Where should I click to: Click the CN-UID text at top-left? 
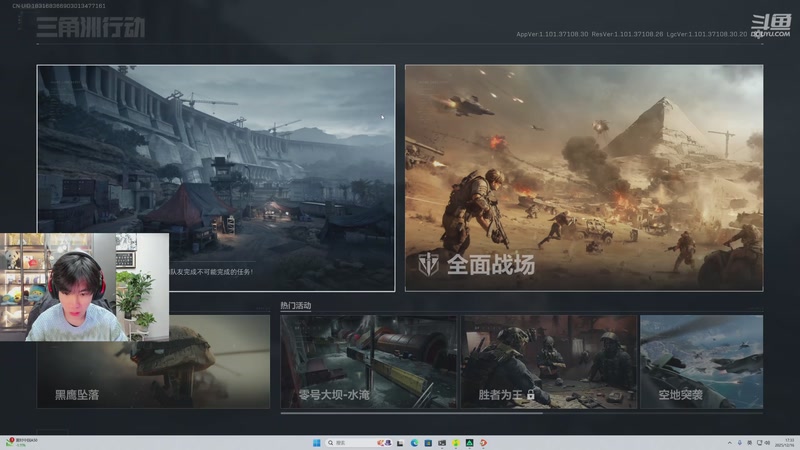pyautogui.click(x=59, y=6)
